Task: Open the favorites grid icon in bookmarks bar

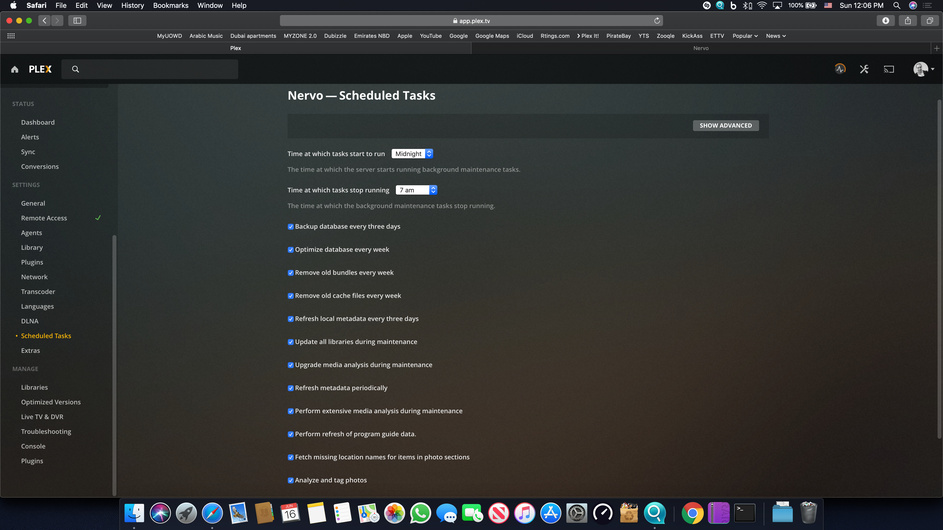Action: click(11, 36)
